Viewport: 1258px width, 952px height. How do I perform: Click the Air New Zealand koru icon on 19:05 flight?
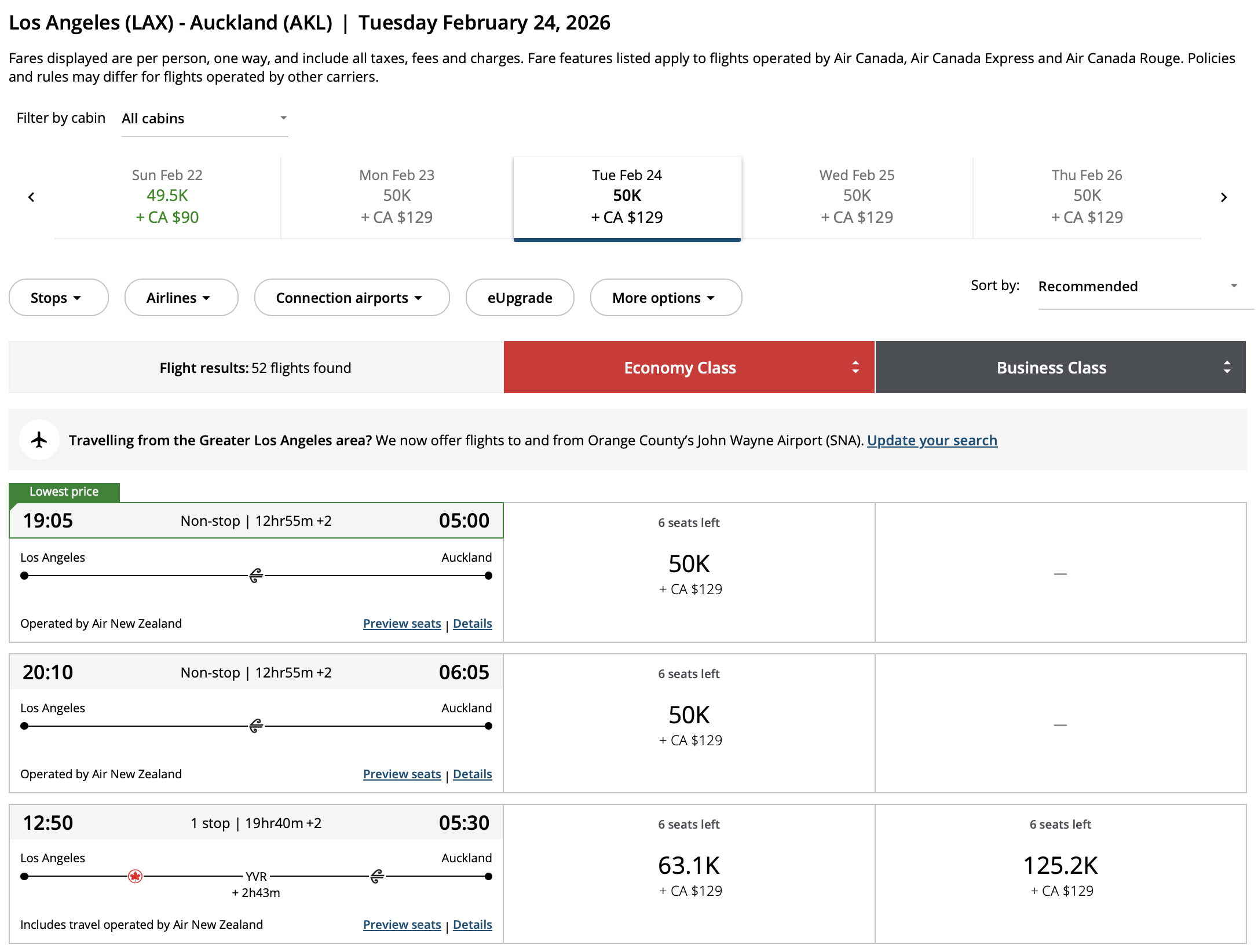pos(255,575)
